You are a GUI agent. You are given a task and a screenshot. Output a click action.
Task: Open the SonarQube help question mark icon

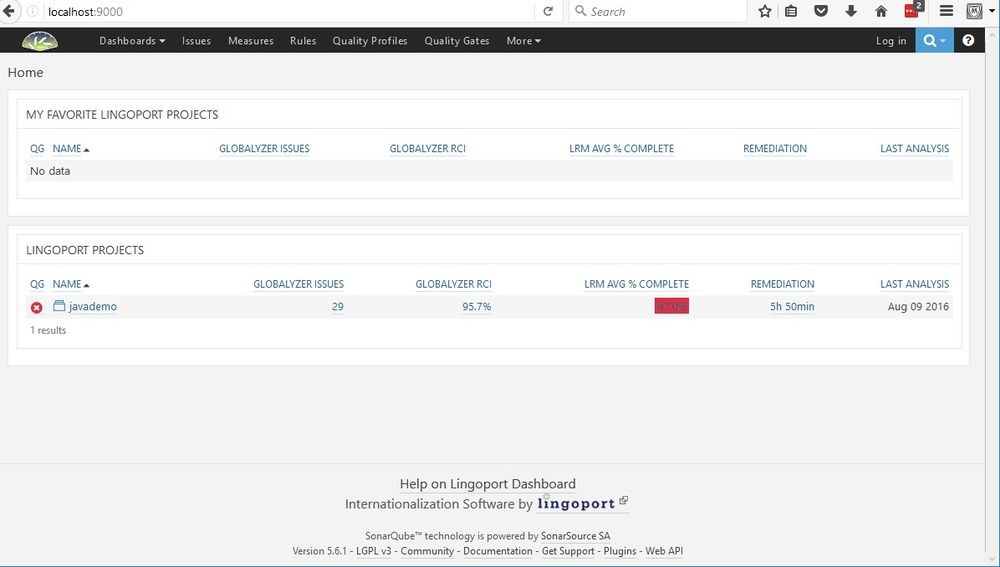[968, 41]
